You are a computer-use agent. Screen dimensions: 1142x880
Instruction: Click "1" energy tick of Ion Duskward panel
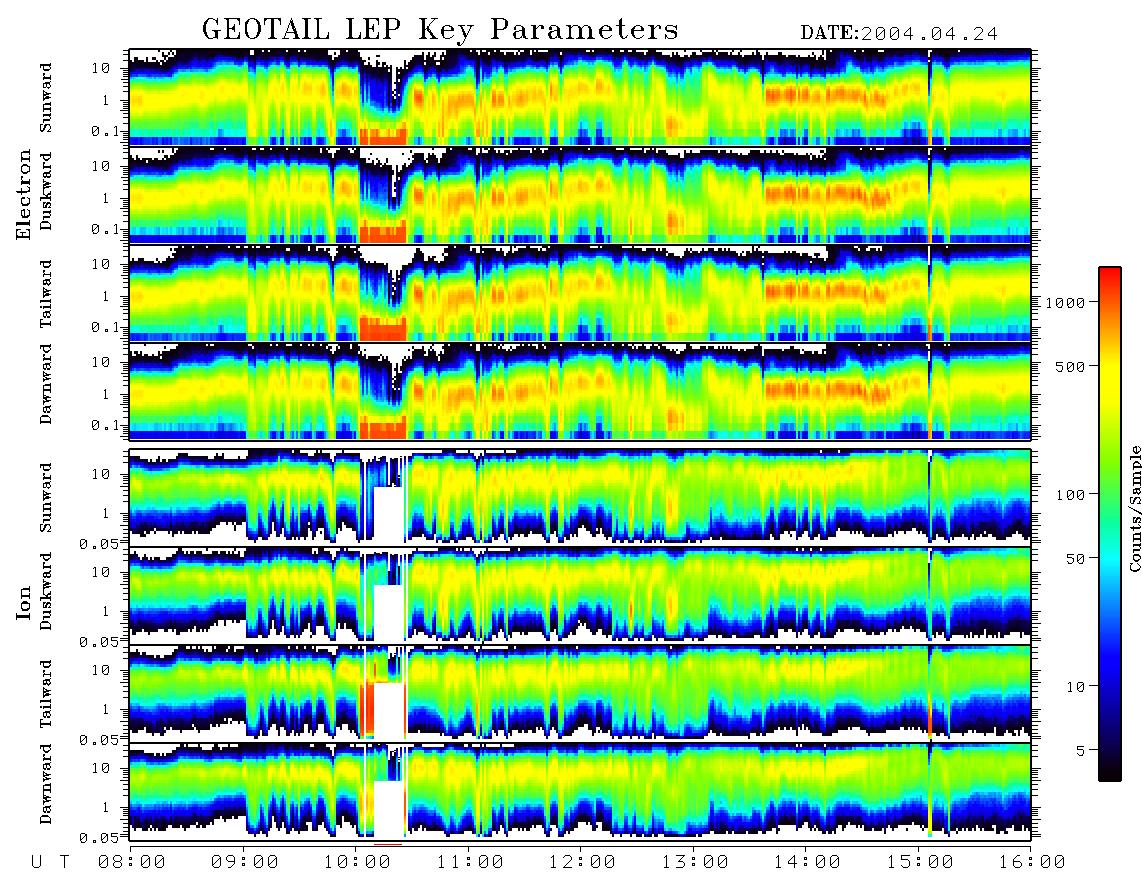click(106, 612)
